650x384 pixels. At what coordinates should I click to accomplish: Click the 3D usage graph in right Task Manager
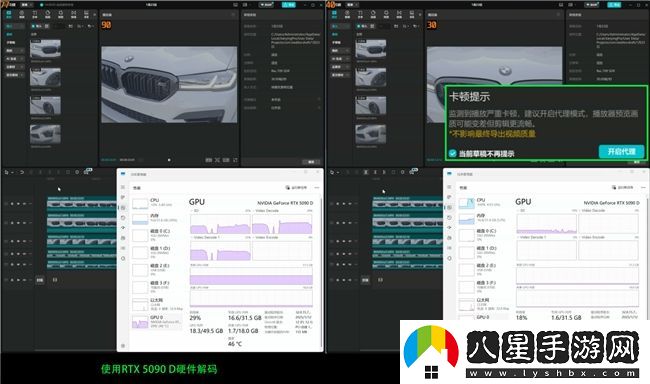pos(546,224)
